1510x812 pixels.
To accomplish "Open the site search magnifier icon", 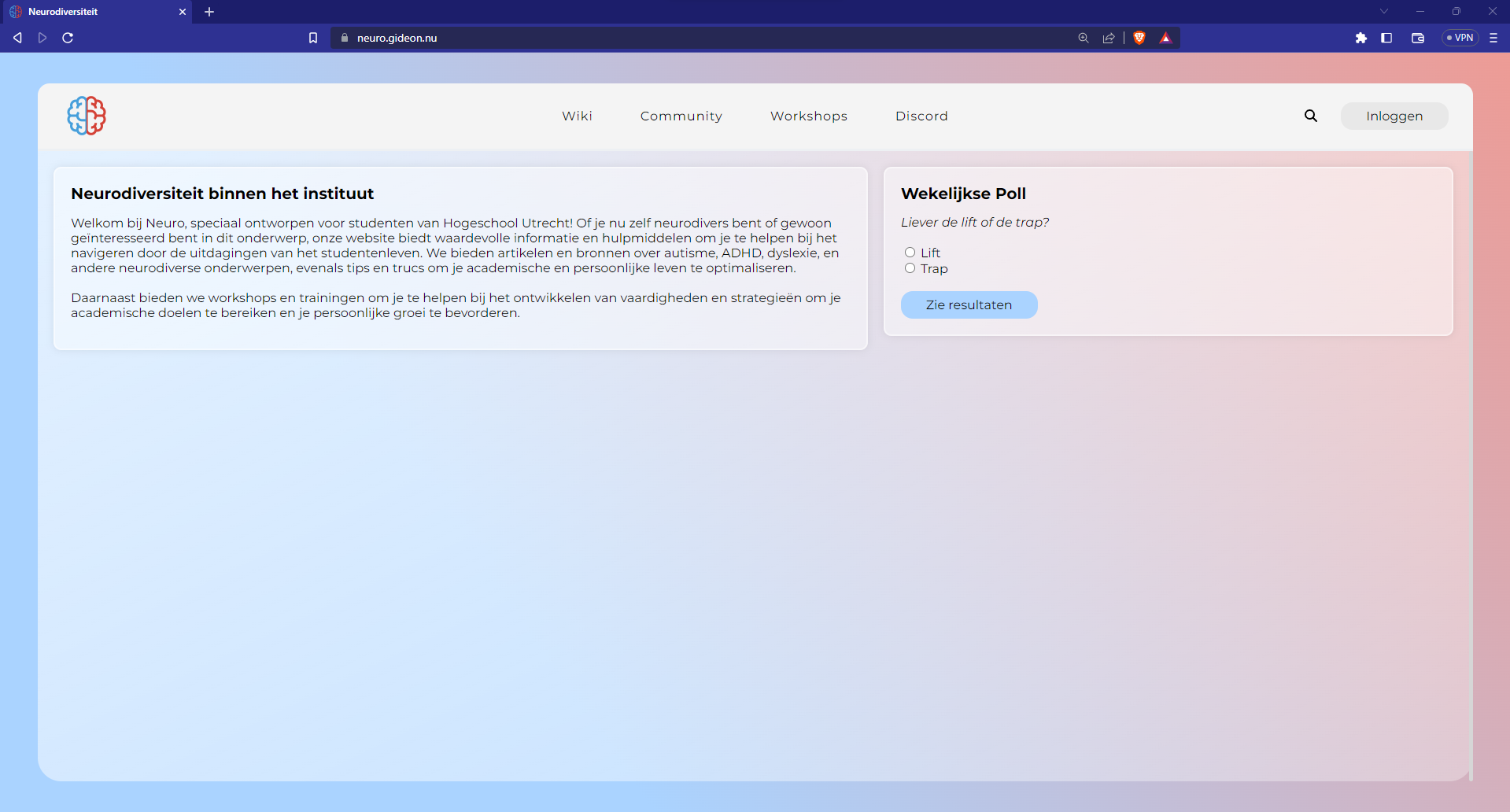I will tap(1310, 116).
